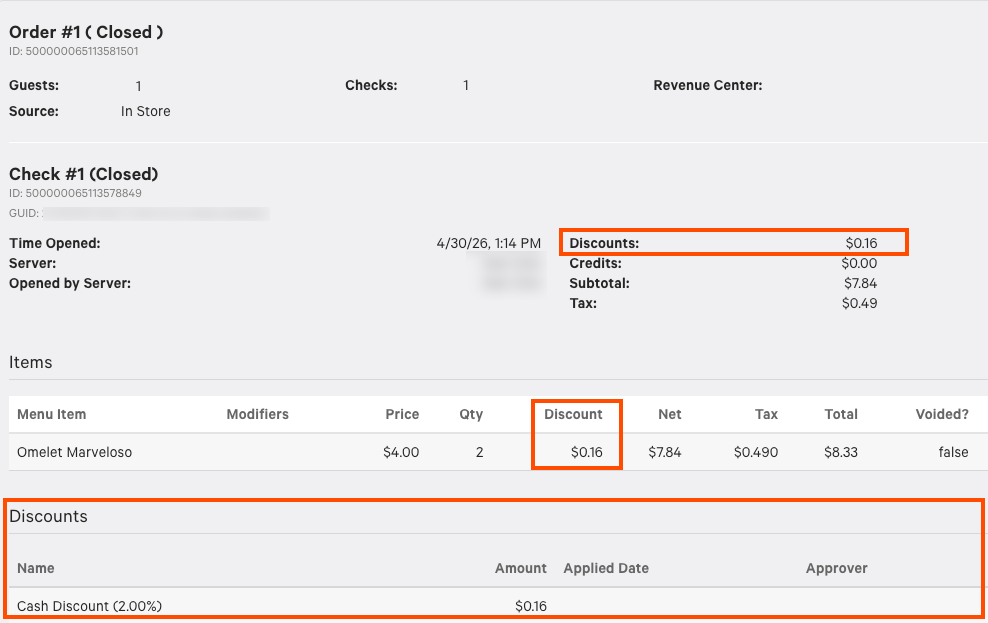Click the Applied Date column header
988x623 pixels.
pyautogui.click(x=606, y=568)
